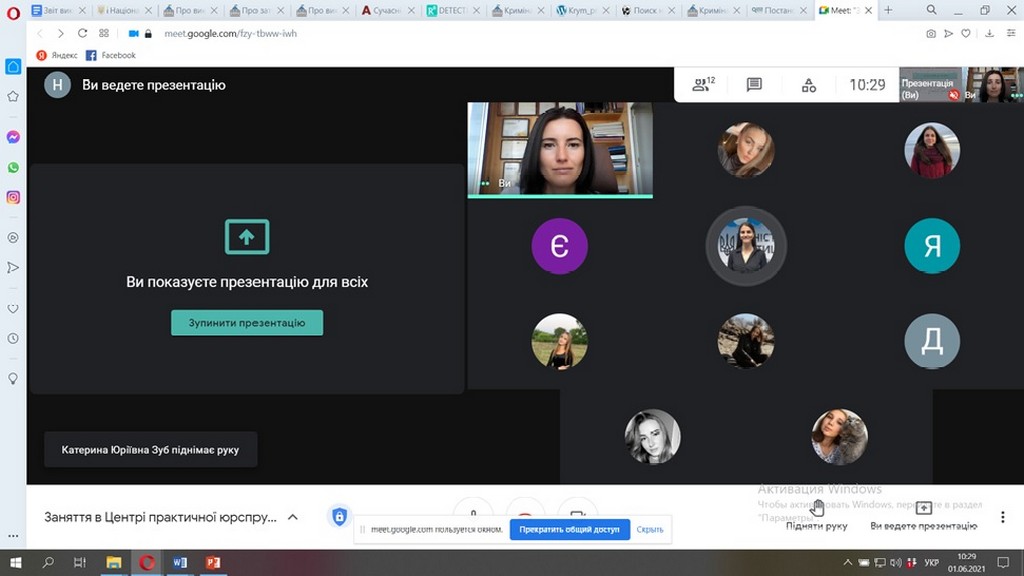Screen dimensions: 1024x576
Task: Open the activities shapes icon
Action: (x=809, y=85)
